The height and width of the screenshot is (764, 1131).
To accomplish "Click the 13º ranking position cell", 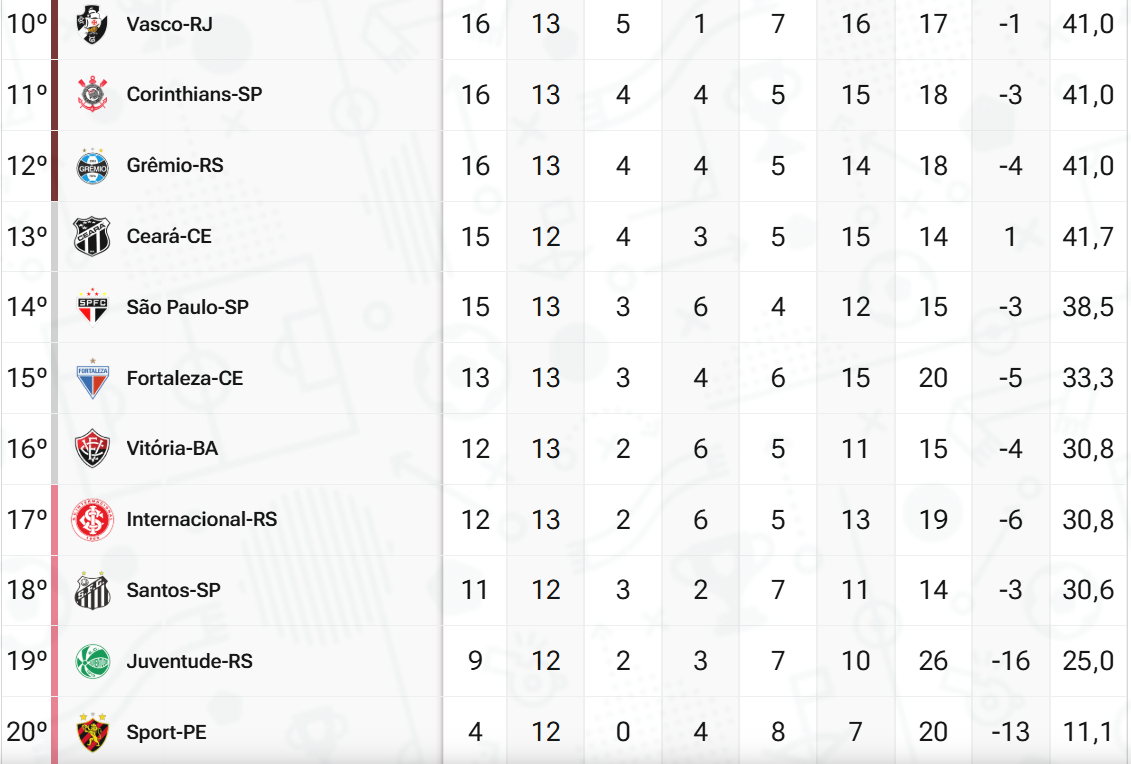I will pos(26,237).
